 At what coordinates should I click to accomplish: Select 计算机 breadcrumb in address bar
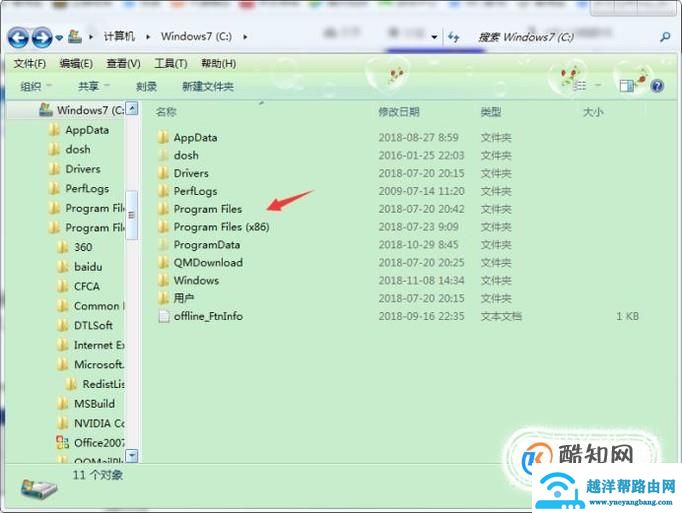pyautogui.click(x=119, y=36)
